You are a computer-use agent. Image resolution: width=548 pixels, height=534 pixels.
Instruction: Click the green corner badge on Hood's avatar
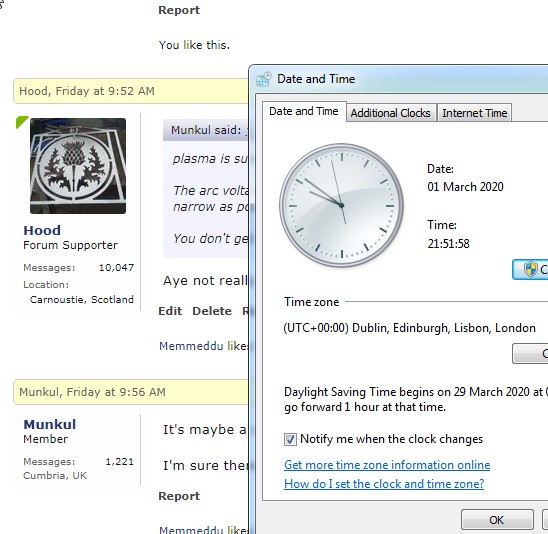[x=21, y=122]
